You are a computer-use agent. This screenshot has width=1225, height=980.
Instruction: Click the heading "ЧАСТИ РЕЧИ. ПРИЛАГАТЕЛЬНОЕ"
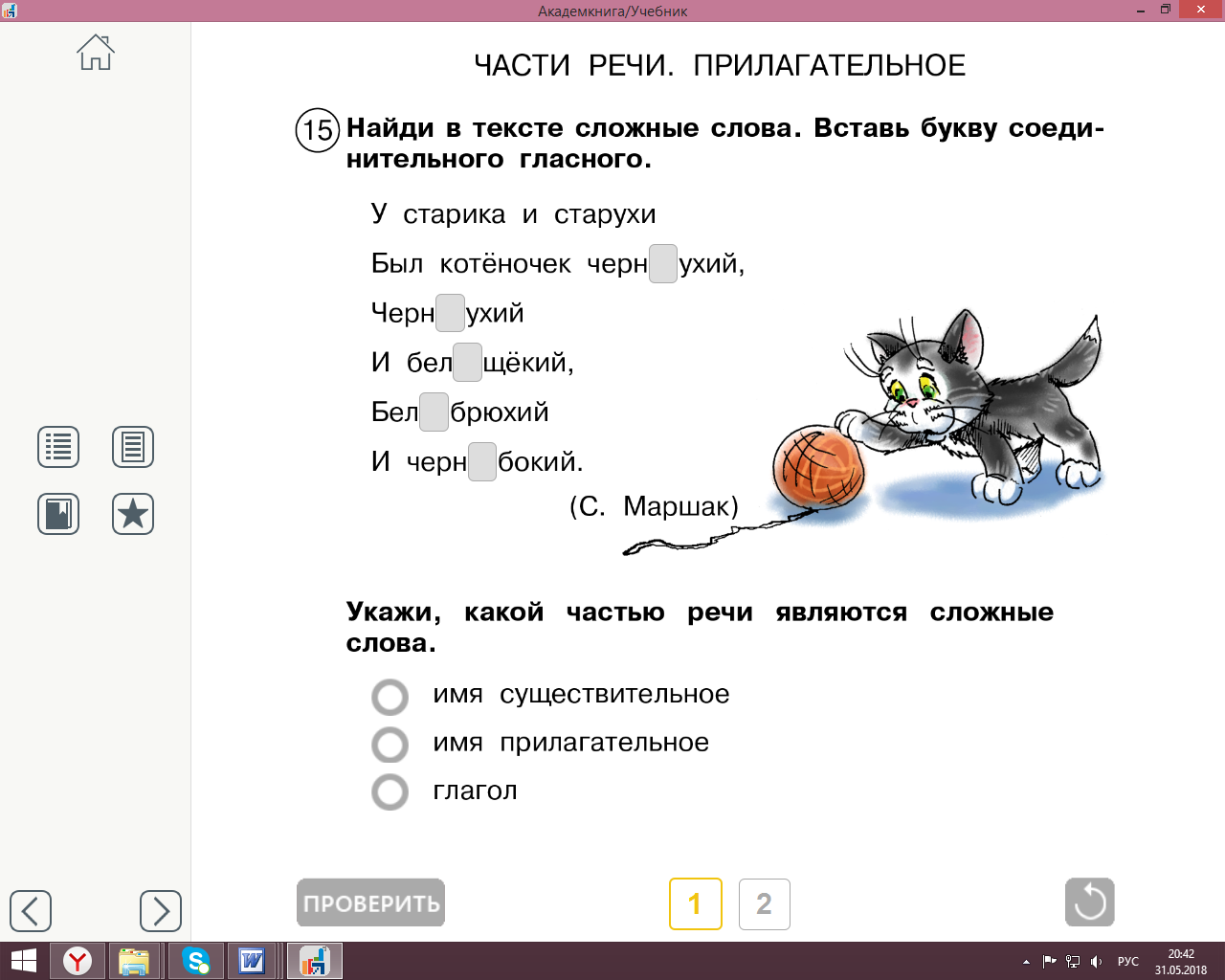pos(720,65)
